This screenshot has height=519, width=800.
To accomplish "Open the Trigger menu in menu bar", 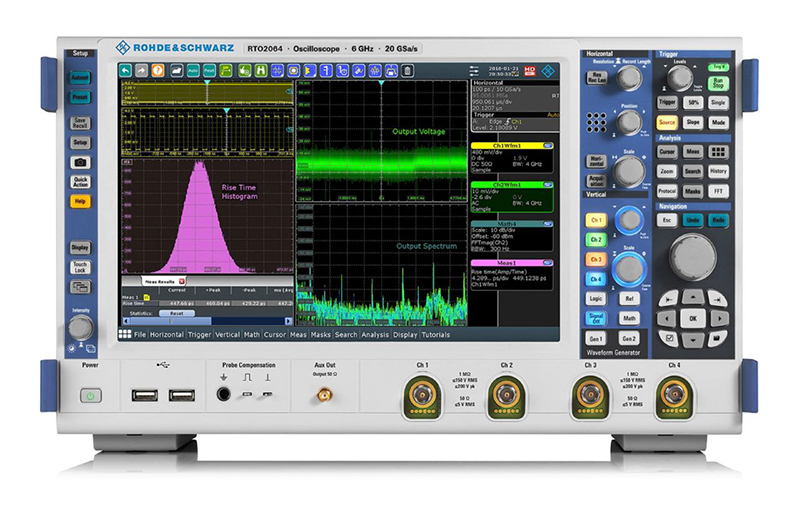I will [199, 335].
